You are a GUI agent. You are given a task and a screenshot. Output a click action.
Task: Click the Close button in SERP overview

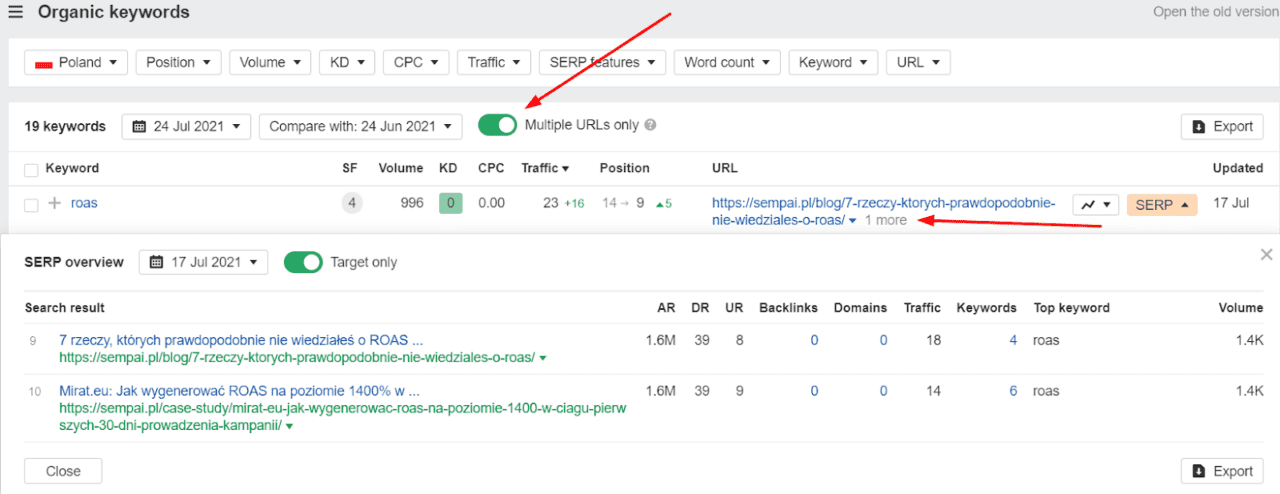click(63, 471)
